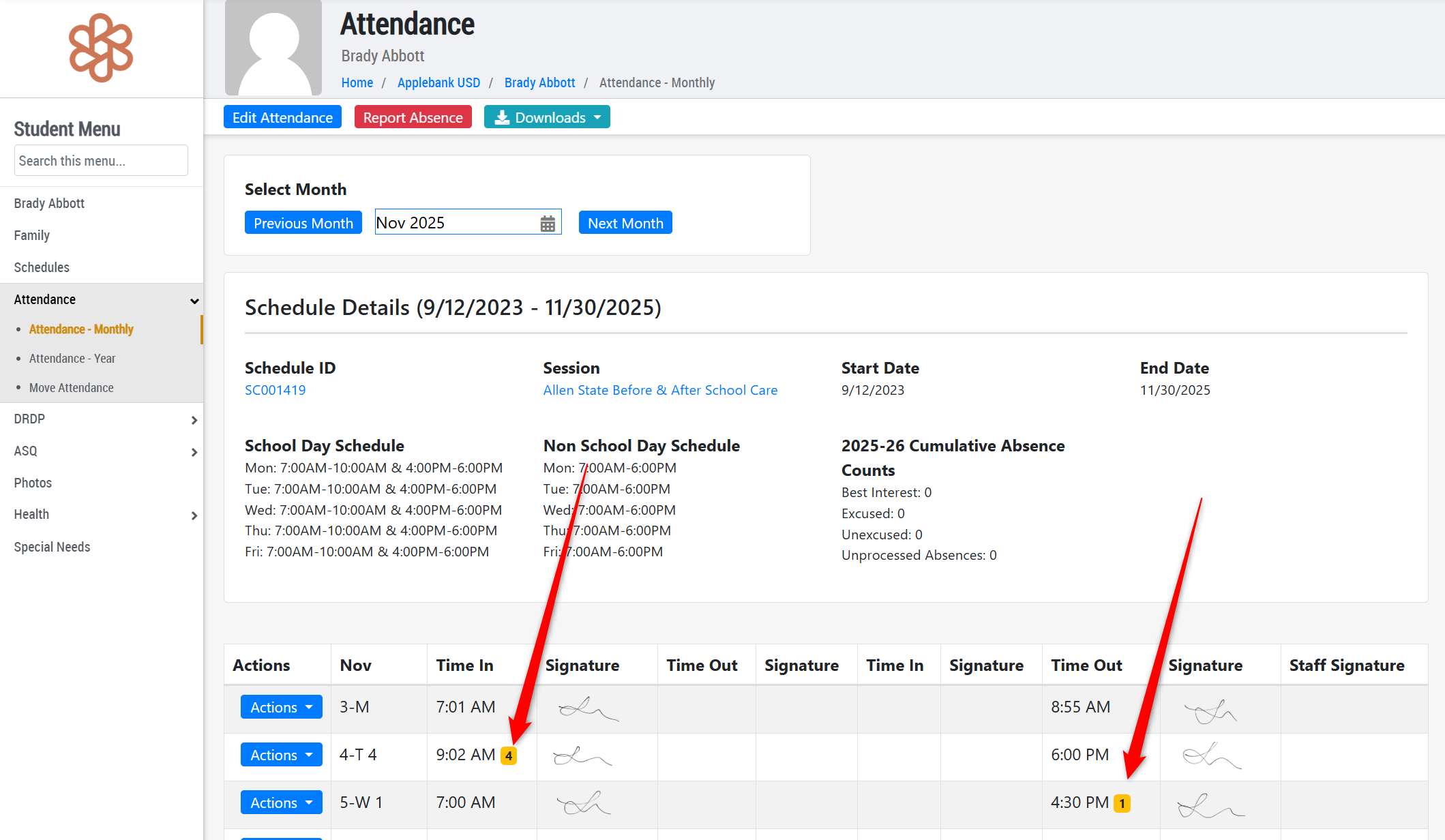Open the schedule ID SC001419 link
Image resolution: width=1445 pixels, height=840 pixels.
(x=275, y=390)
